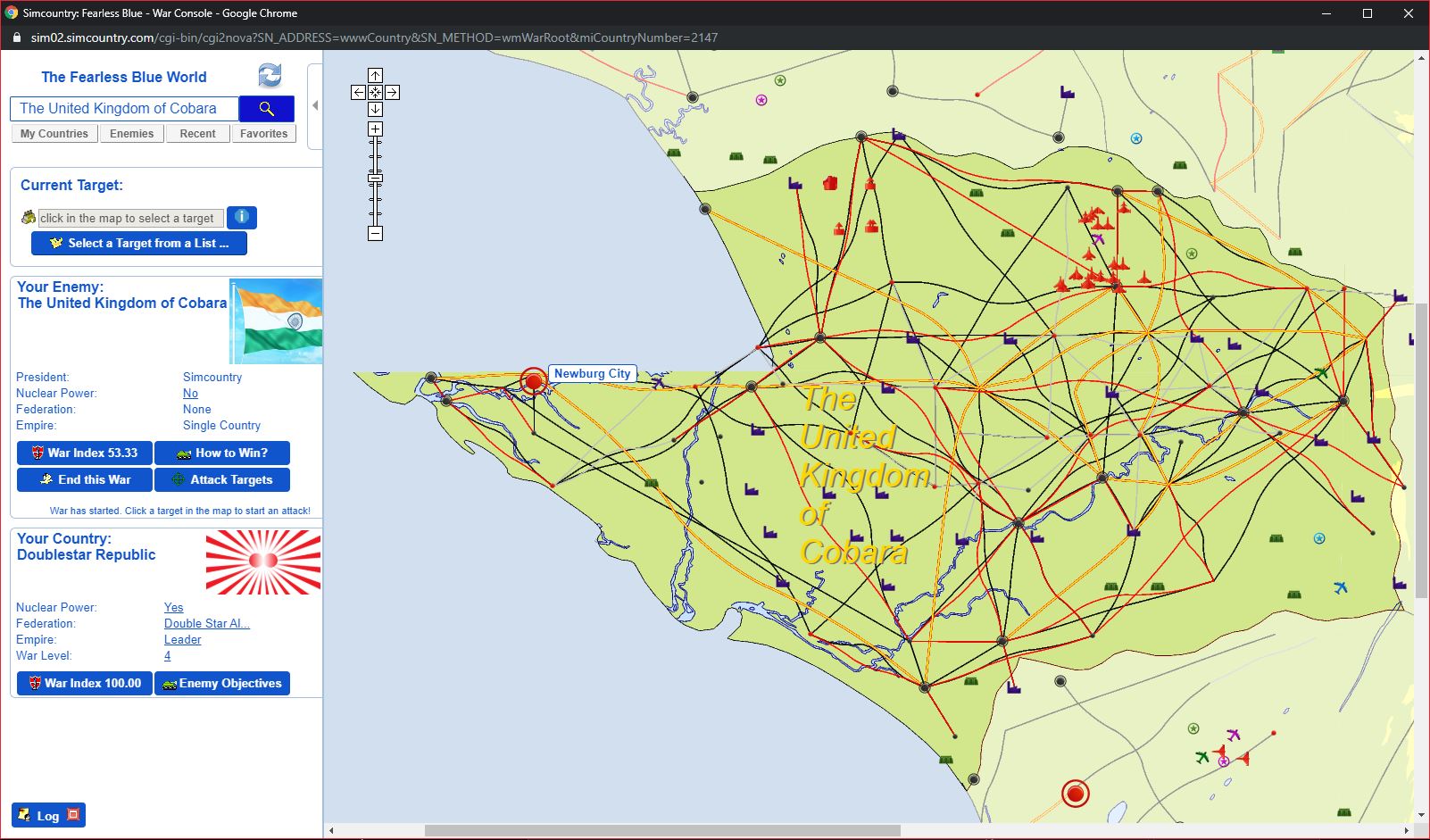Focus the country search input field
The width and height of the screenshot is (1430, 840).
coord(124,109)
